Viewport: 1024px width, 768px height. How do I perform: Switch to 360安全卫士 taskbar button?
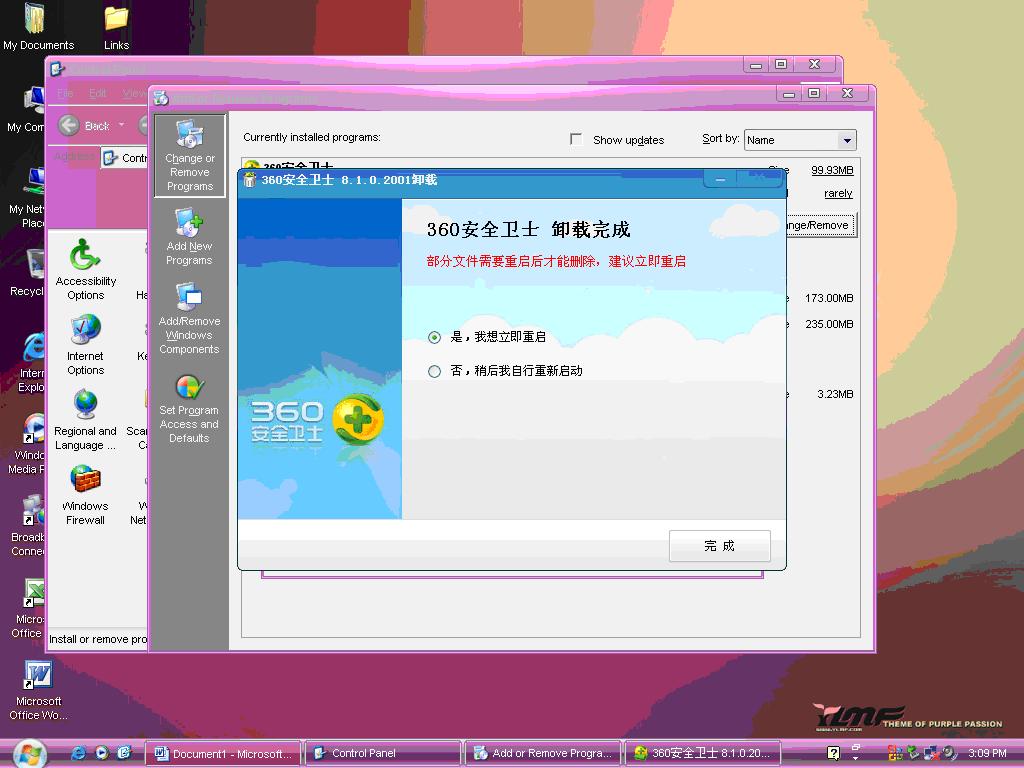point(705,754)
